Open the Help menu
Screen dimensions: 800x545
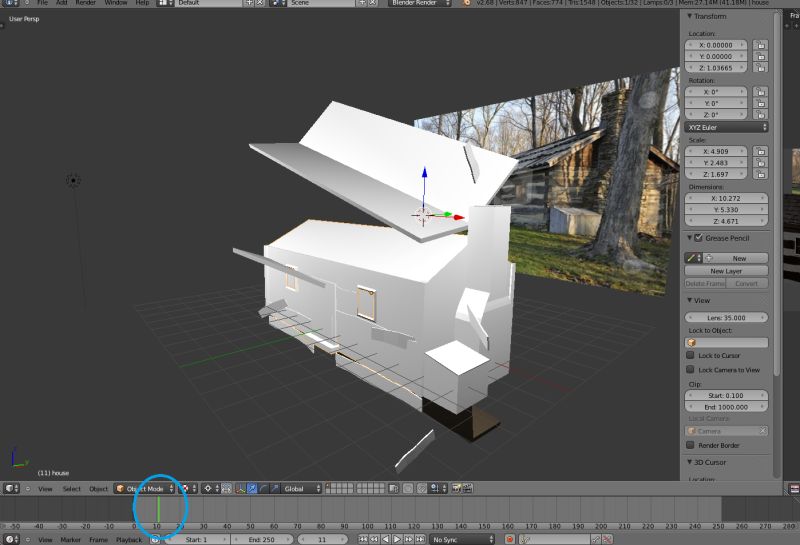142,3
